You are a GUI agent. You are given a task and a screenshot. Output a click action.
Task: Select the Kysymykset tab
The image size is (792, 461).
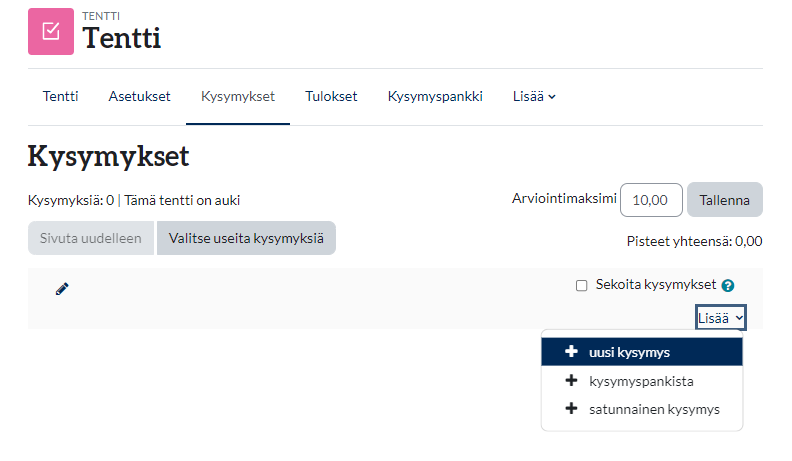238,97
